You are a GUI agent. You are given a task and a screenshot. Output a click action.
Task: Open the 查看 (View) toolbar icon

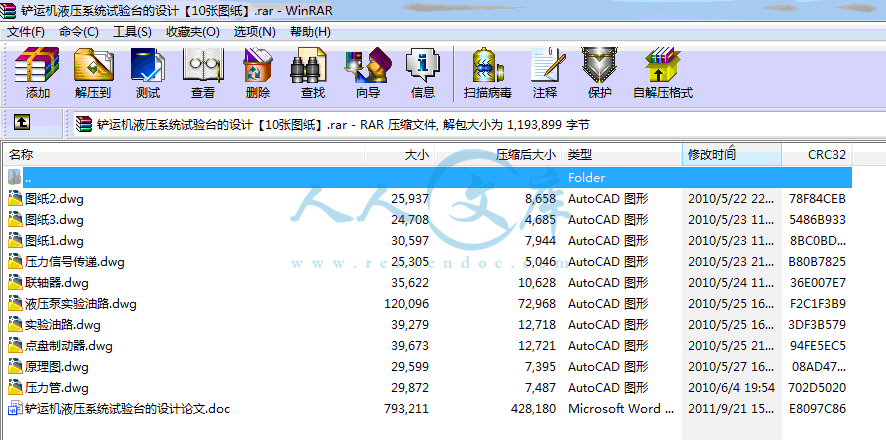pyautogui.click(x=203, y=64)
